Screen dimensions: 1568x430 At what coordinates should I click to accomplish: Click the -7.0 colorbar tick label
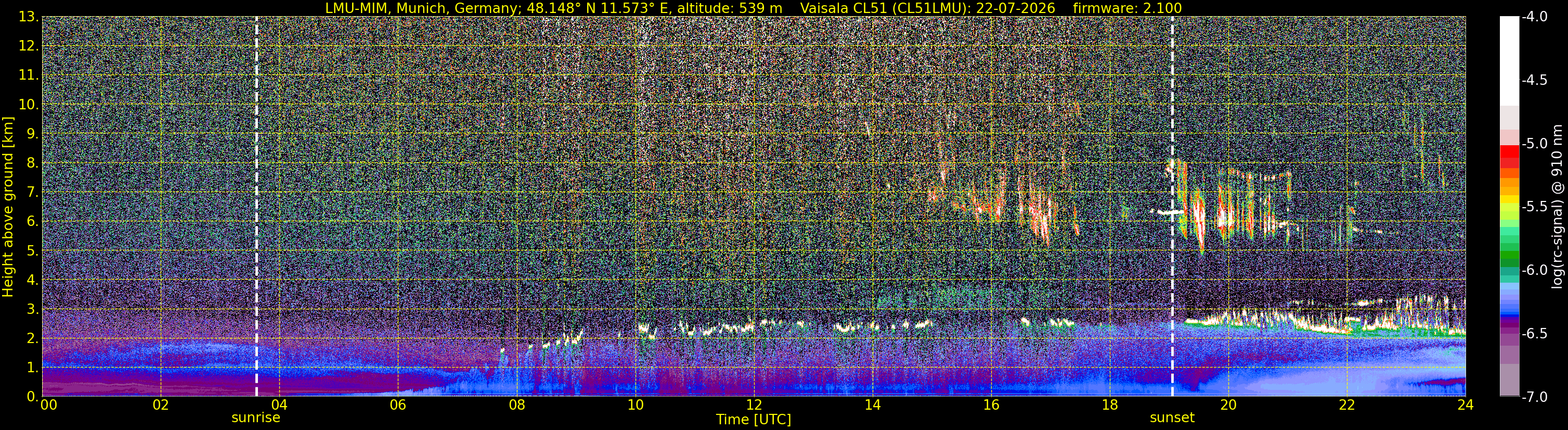1534,397
